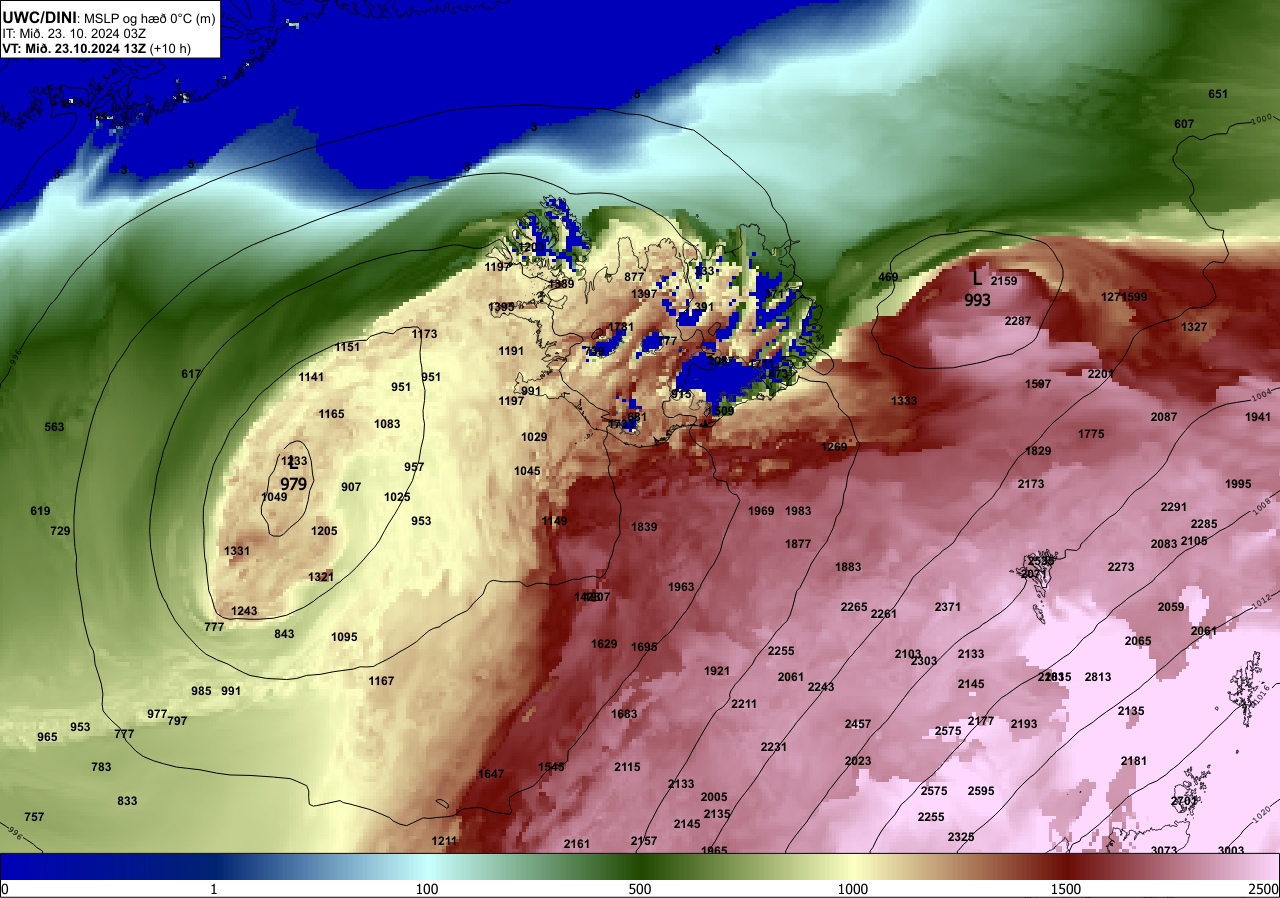Image resolution: width=1280 pixels, height=898 pixels.
Task: Select the IT: Mið. 23. 10. 2024 03Z line
Action: pyautogui.click(x=75, y=33)
